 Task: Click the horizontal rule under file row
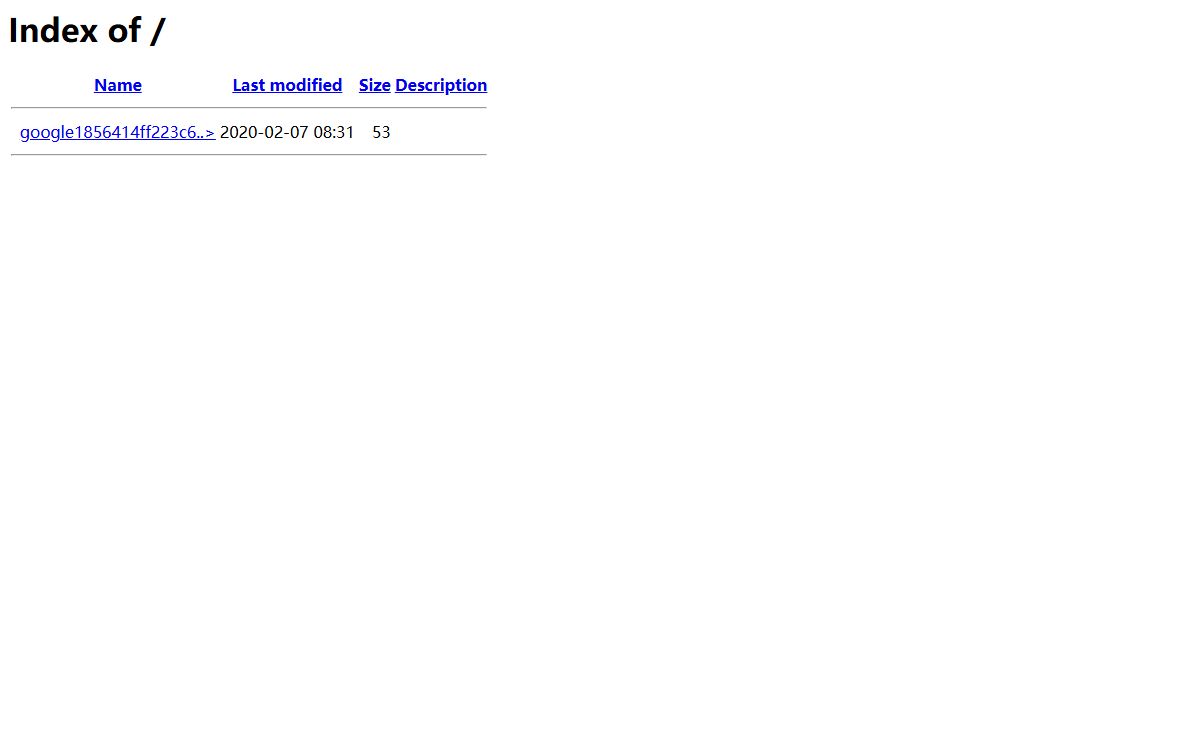coord(249,155)
